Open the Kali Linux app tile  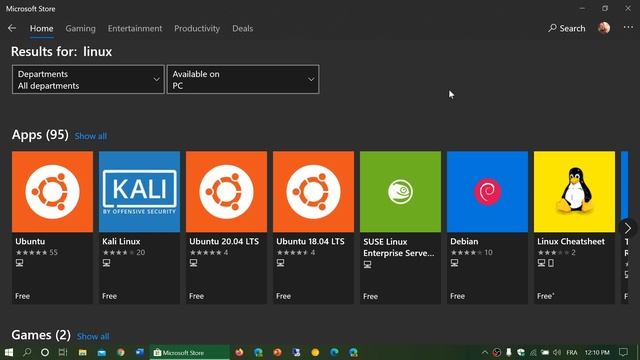(x=139, y=227)
